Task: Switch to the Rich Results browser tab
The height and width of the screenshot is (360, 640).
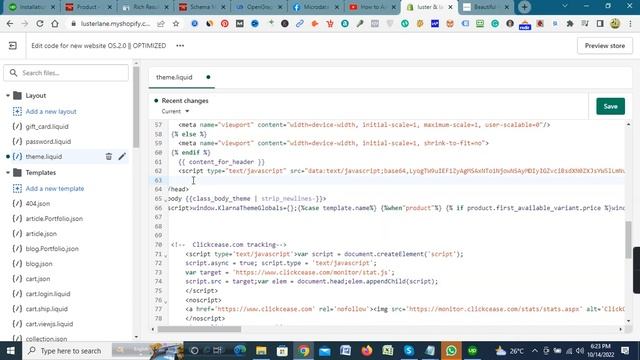Action: click(144, 7)
